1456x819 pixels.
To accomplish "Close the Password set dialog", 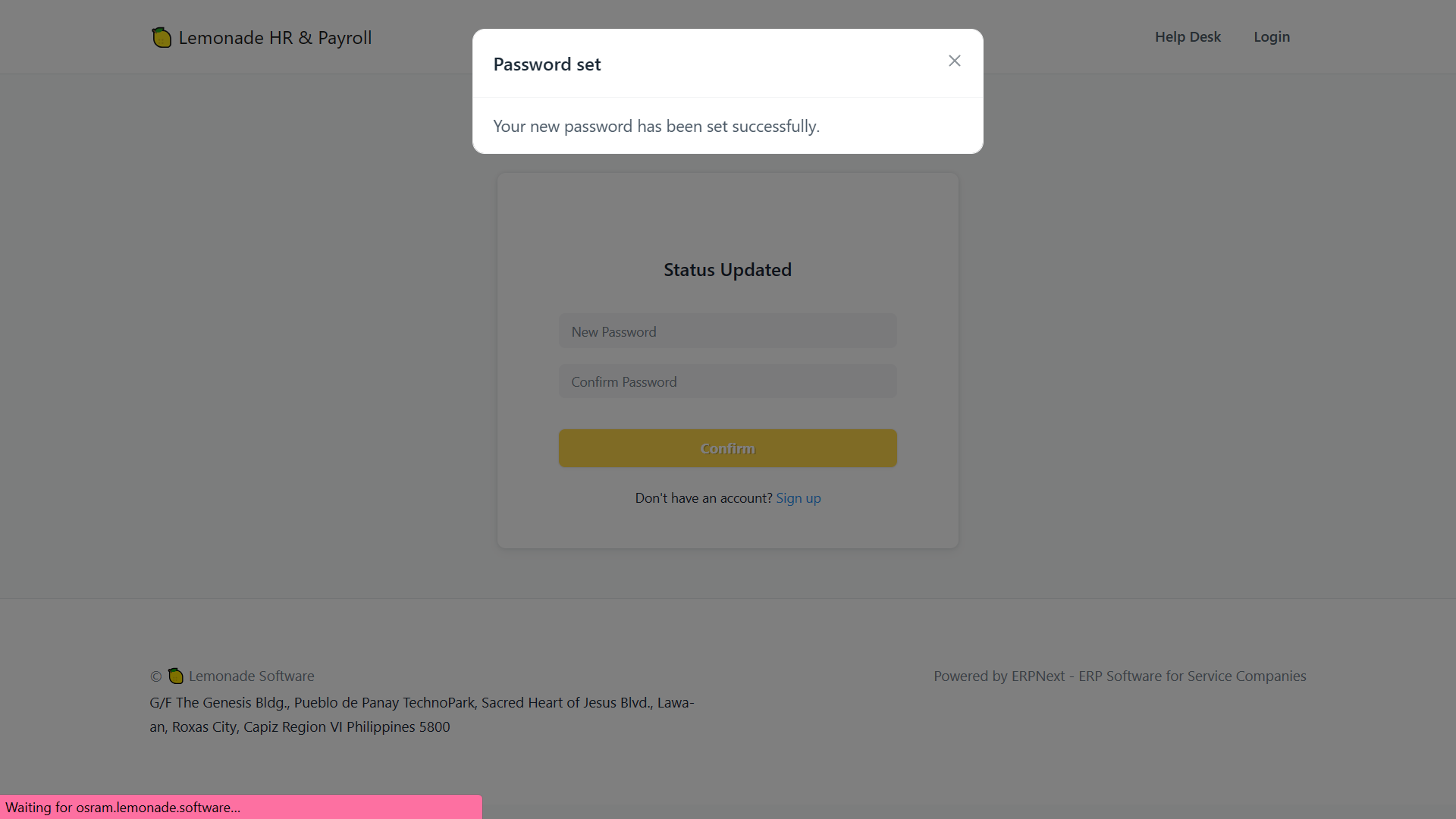I will (955, 61).
